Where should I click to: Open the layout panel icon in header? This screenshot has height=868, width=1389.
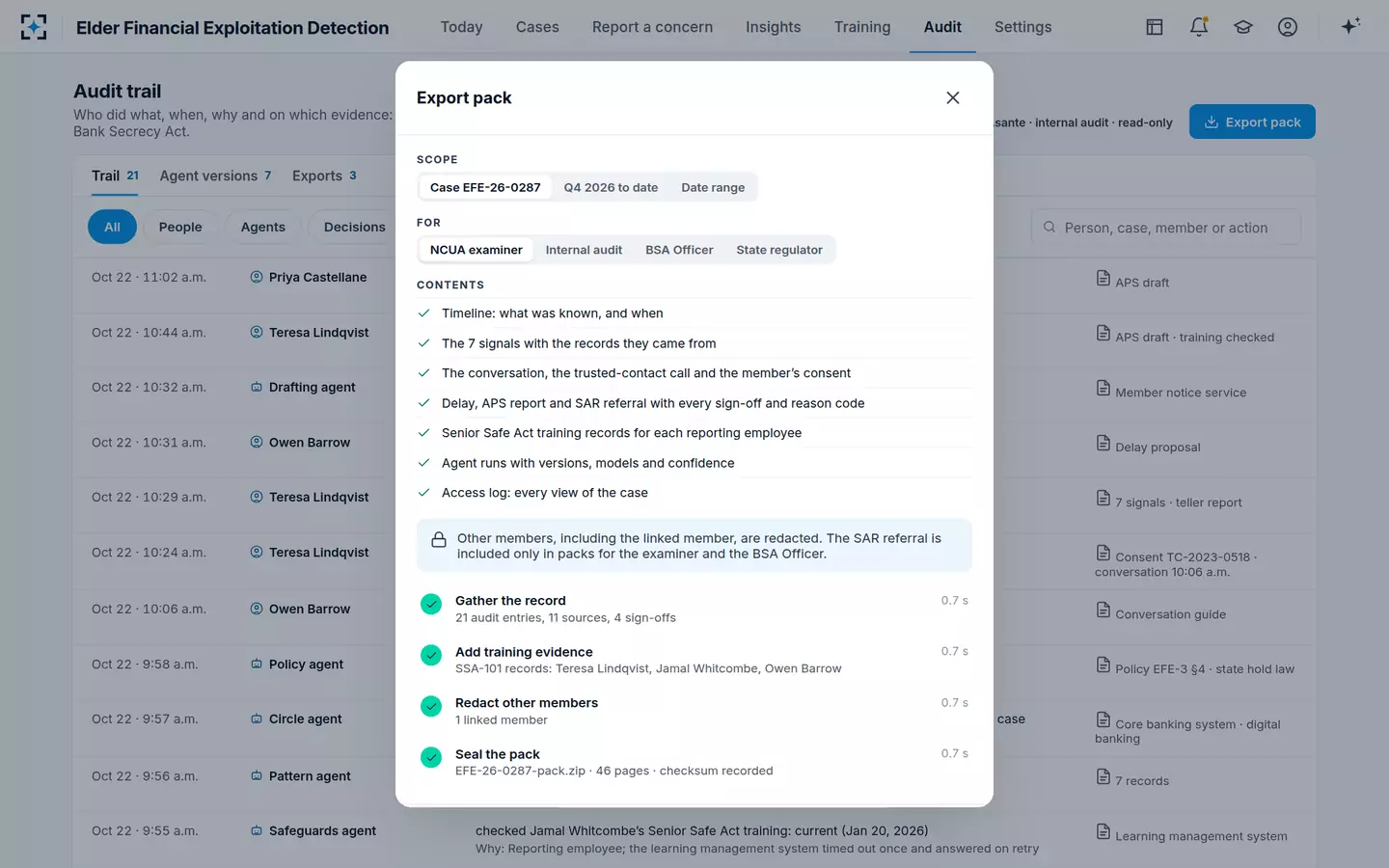pyautogui.click(x=1155, y=27)
